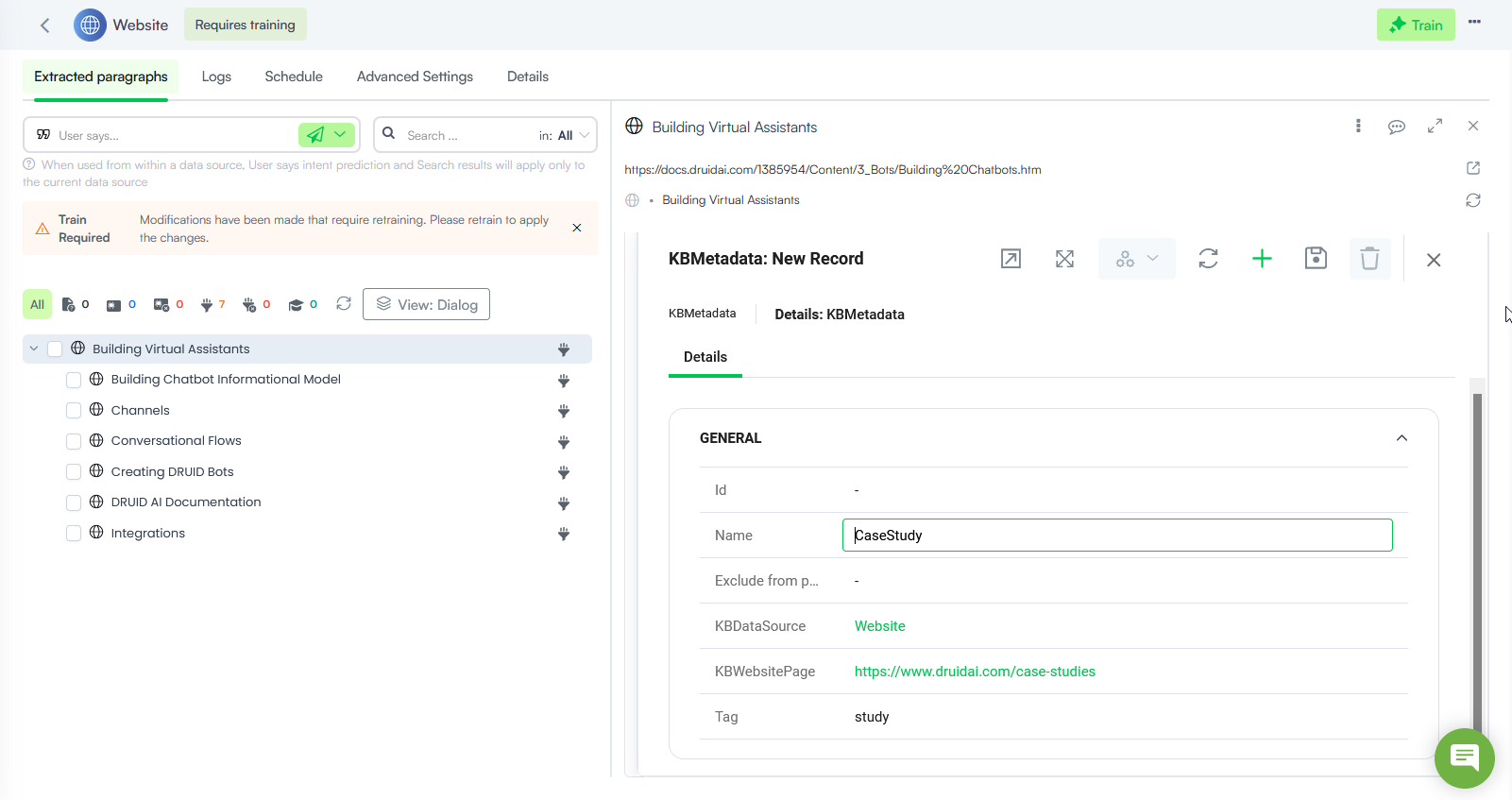This screenshot has width=1512, height=800.
Task: Dismiss the Train Required banner
Action: [577, 228]
